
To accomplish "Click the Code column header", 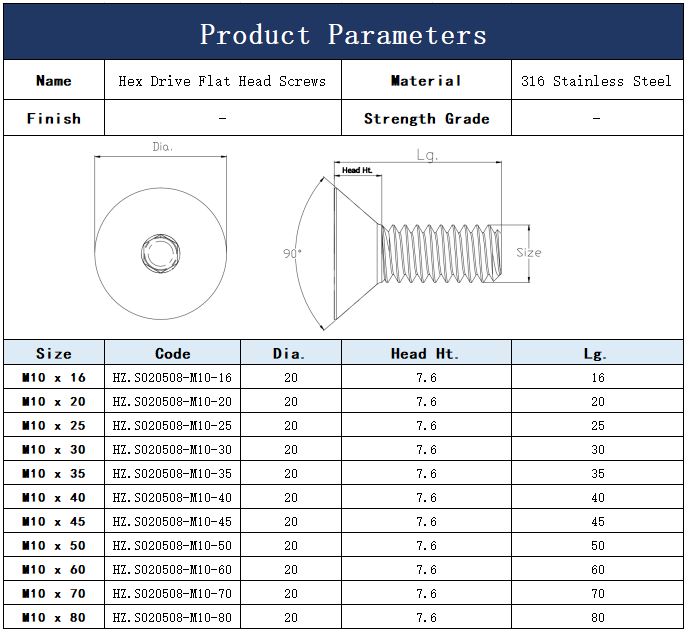I will [173, 353].
